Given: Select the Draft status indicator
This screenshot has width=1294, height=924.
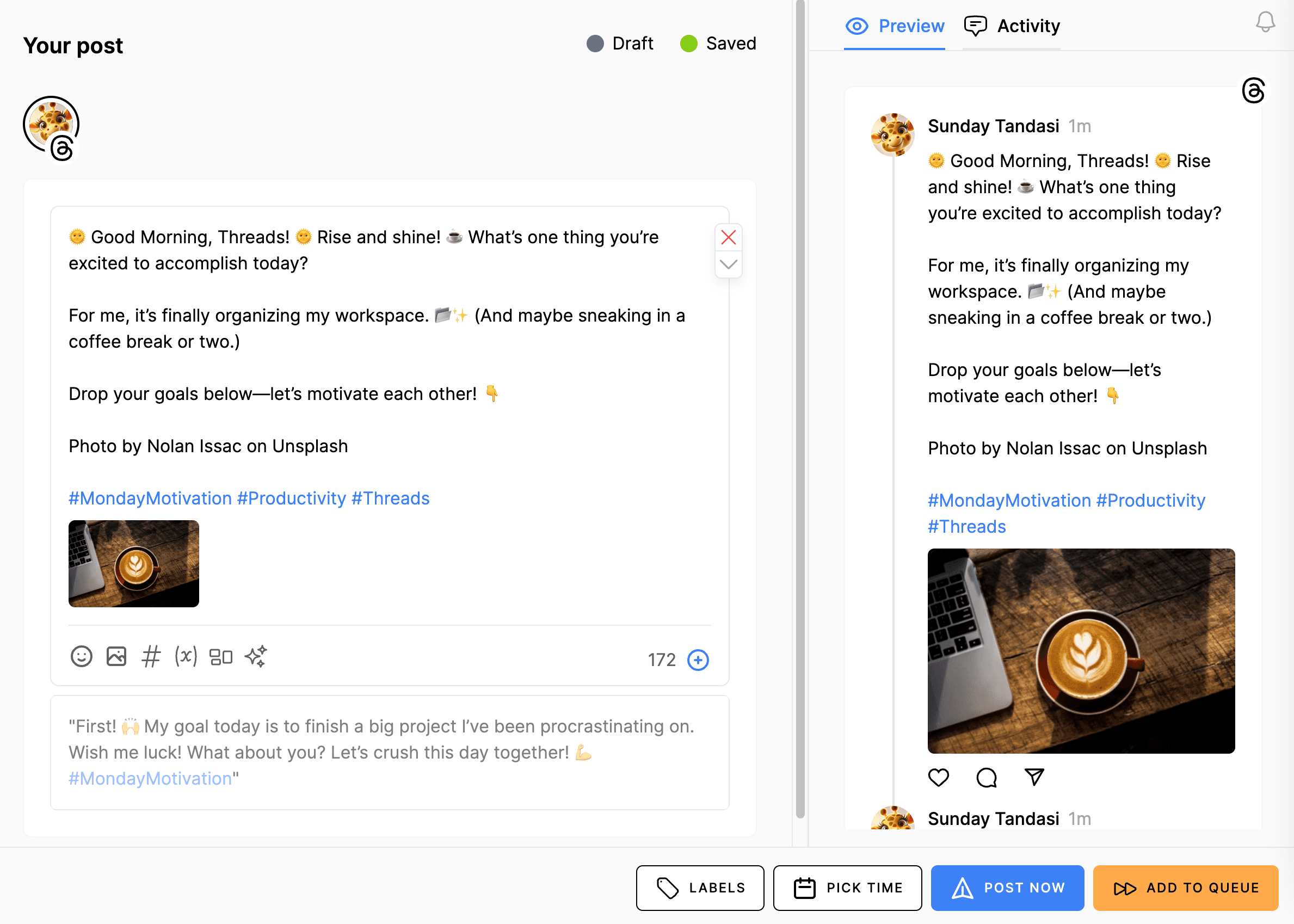Looking at the screenshot, I should (x=620, y=43).
